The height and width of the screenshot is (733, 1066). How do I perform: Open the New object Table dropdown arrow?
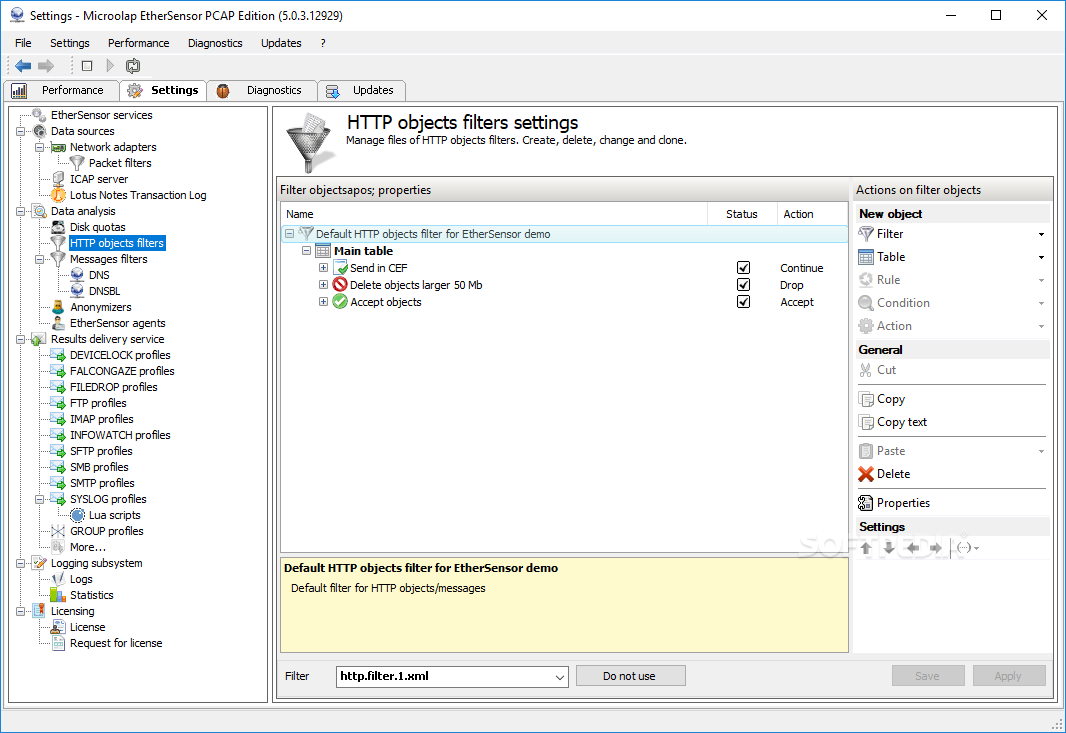[1041, 258]
